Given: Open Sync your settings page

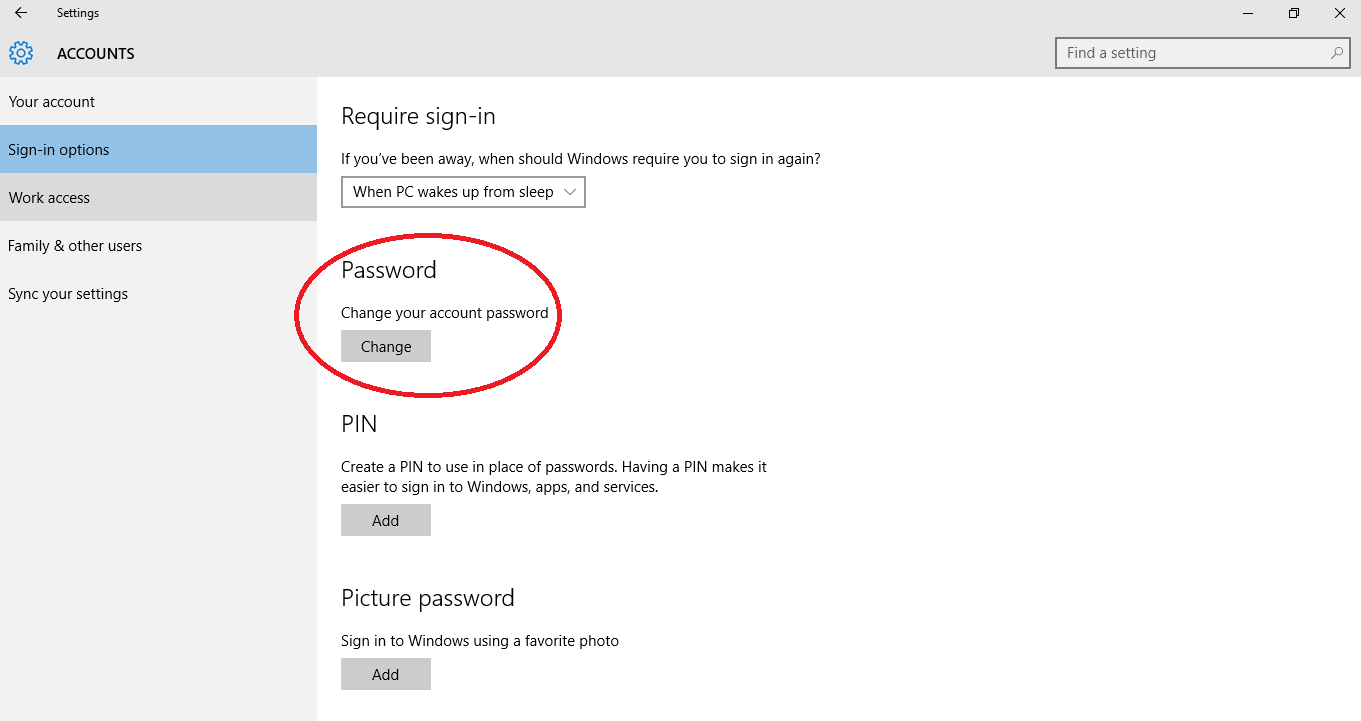Looking at the screenshot, I should pos(67,293).
